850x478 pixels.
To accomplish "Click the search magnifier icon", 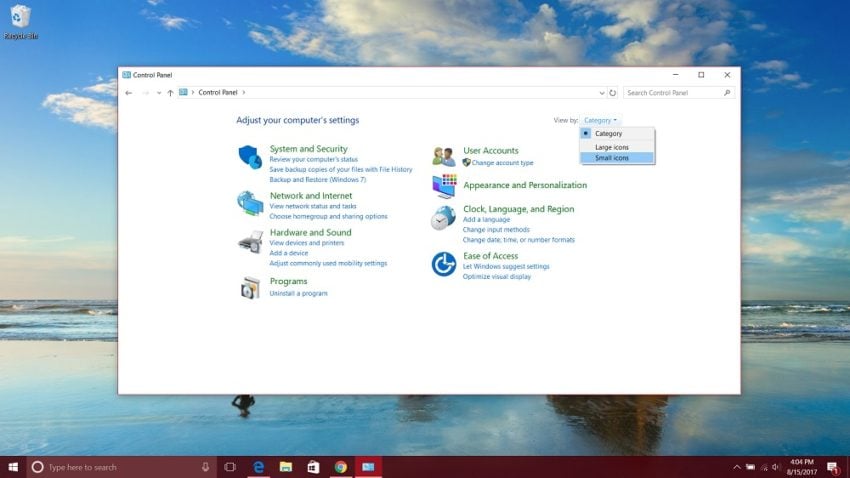I will [727, 93].
